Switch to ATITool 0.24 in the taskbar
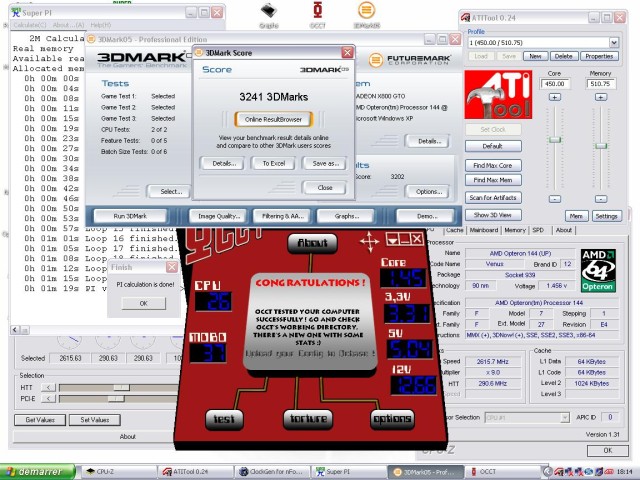Screen dimensions: 640x480 click(x=195, y=472)
